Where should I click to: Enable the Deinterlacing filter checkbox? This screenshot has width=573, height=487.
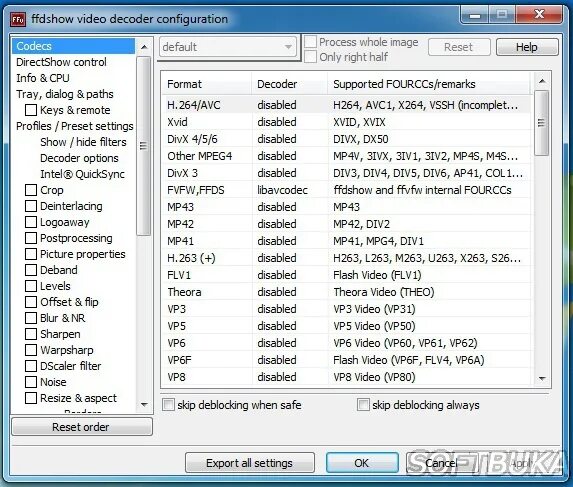pos(31,206)
